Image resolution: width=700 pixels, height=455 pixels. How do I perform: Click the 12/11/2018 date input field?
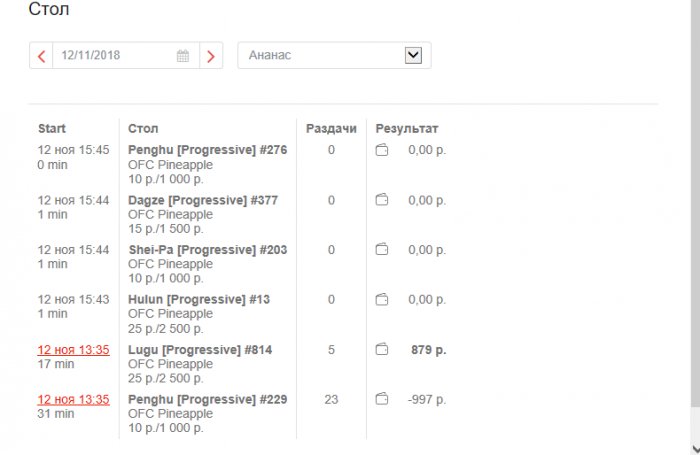[x=115, y=56]
